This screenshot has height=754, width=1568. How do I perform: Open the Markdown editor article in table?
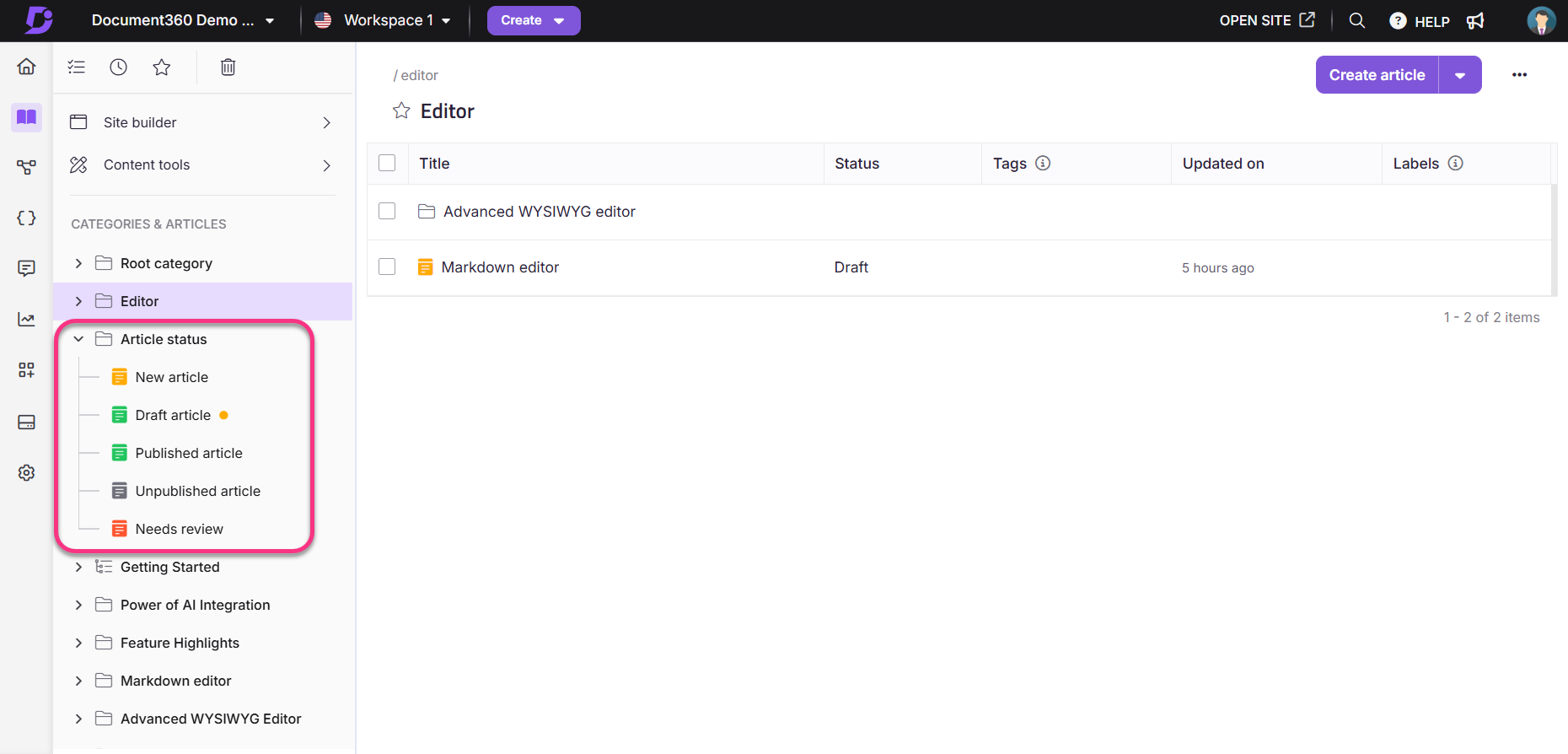click(x=500, y=267)
